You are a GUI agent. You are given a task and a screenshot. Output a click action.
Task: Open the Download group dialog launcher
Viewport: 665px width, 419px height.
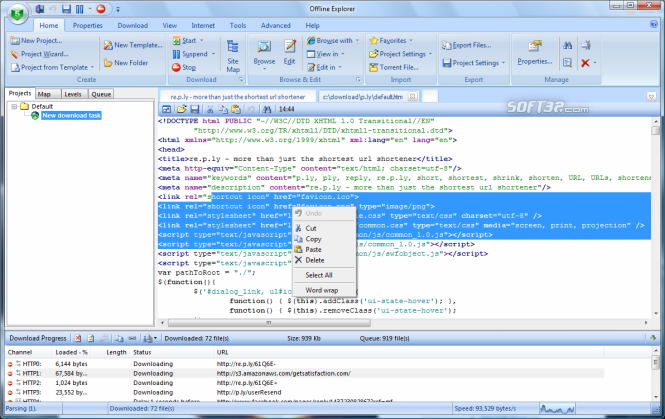click(241, 80)
